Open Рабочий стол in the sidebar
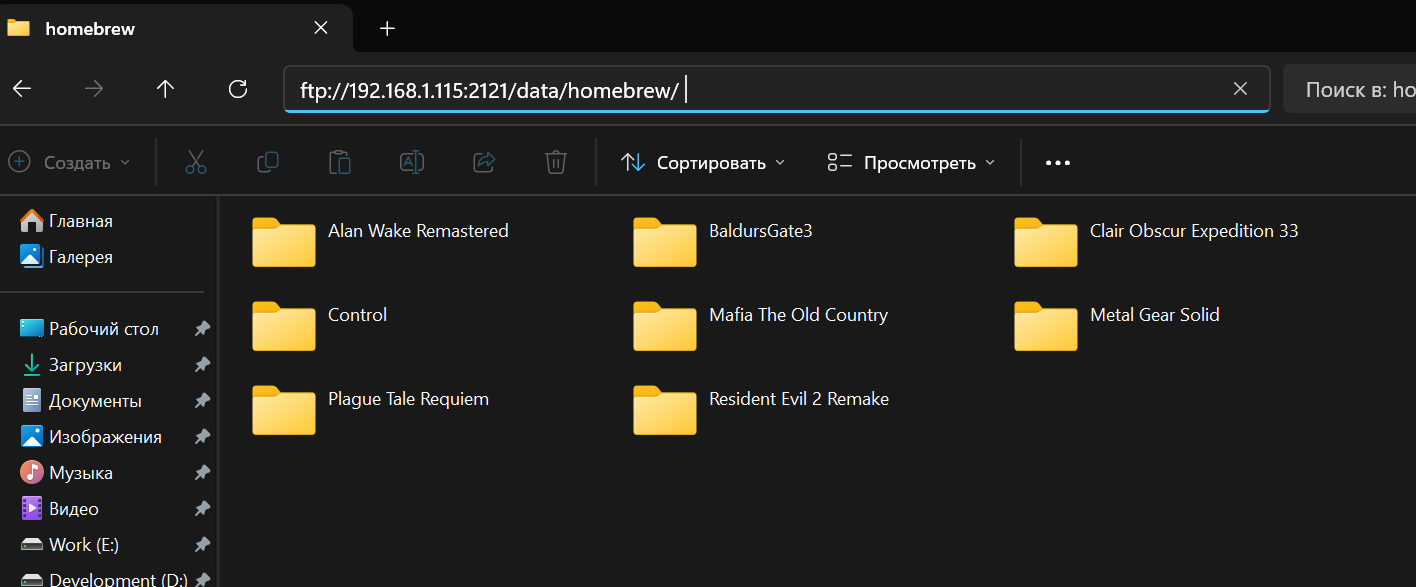The width and height of the screenshot is (1416, 587). point(90,329)
